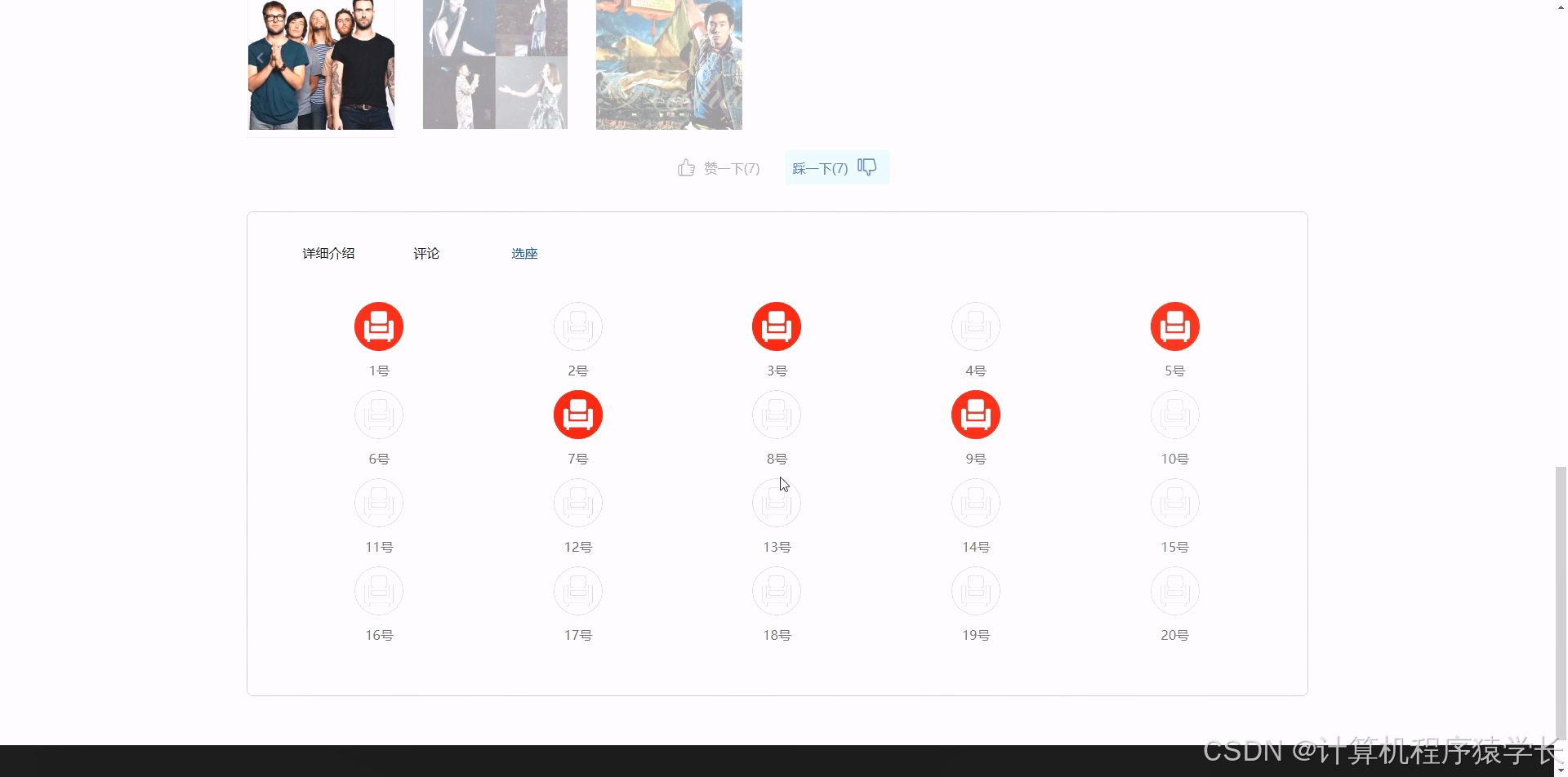Image resolution: width=1568 pixels, height=777 pixels.
Task: Select seat 13号 icon
Action: pyautogui.click(x=777, y=503)
